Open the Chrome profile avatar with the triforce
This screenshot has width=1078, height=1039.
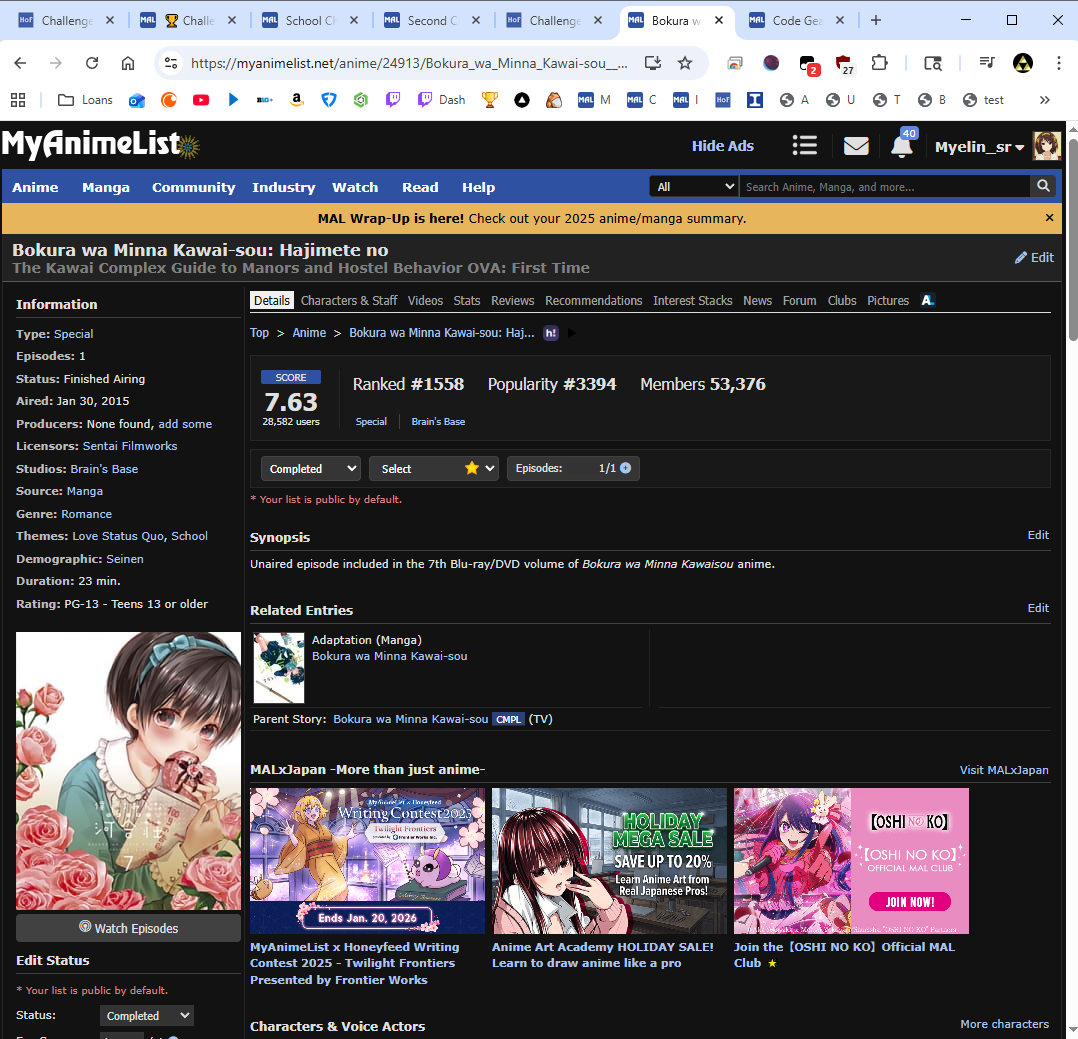tap(1023, 63)
